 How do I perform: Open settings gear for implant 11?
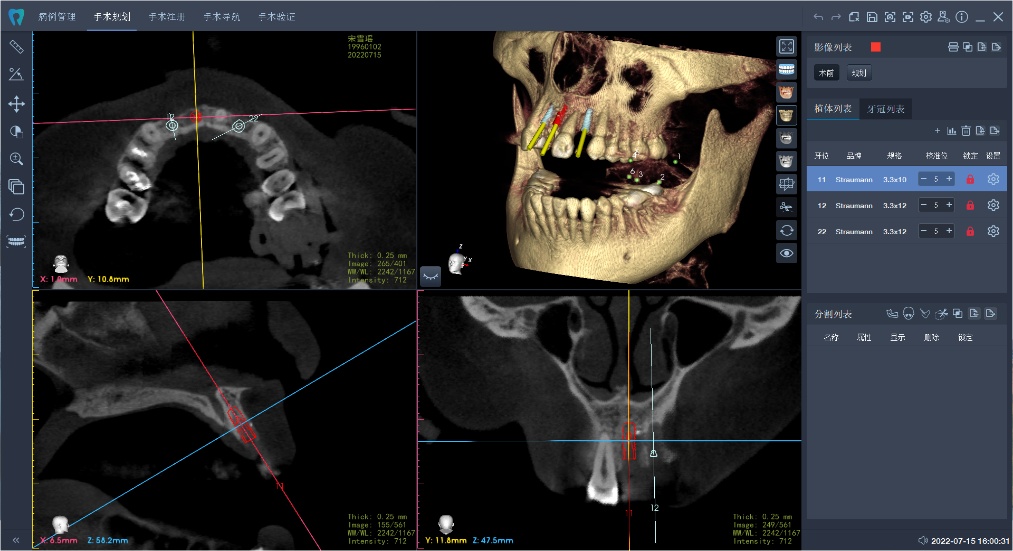(994, 179)
